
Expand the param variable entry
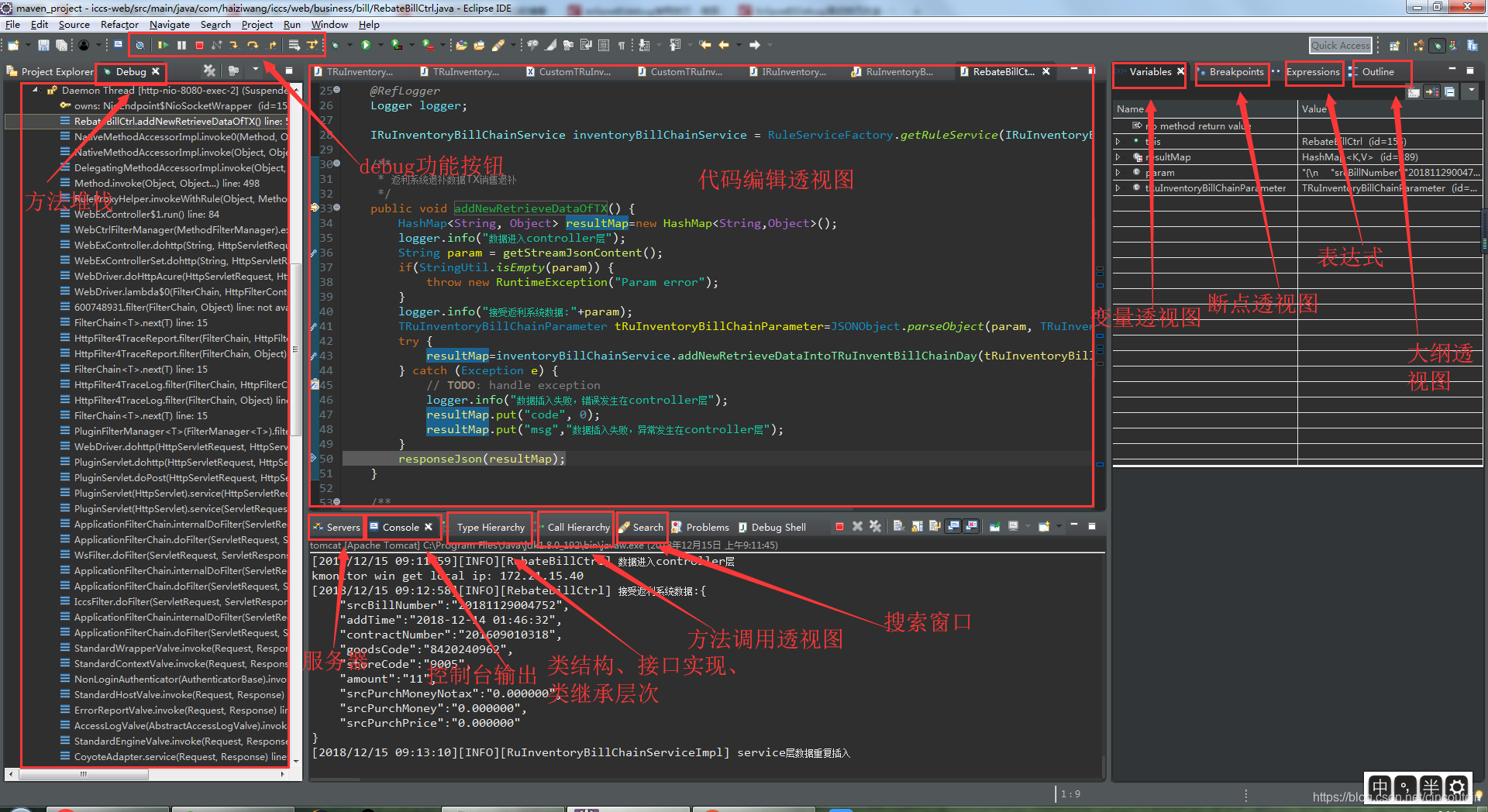(x=1118, y=172)
